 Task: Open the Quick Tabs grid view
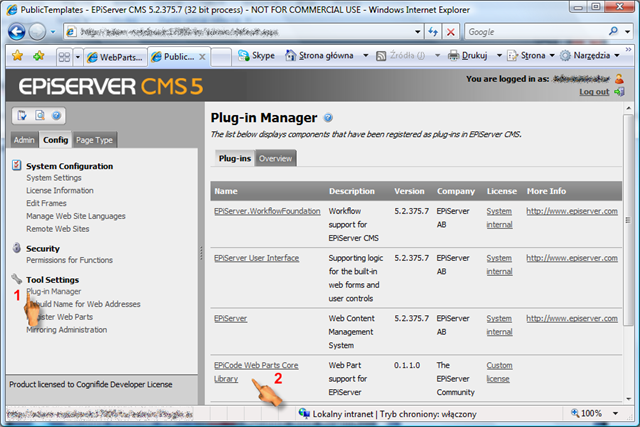(x=64, y=56)
